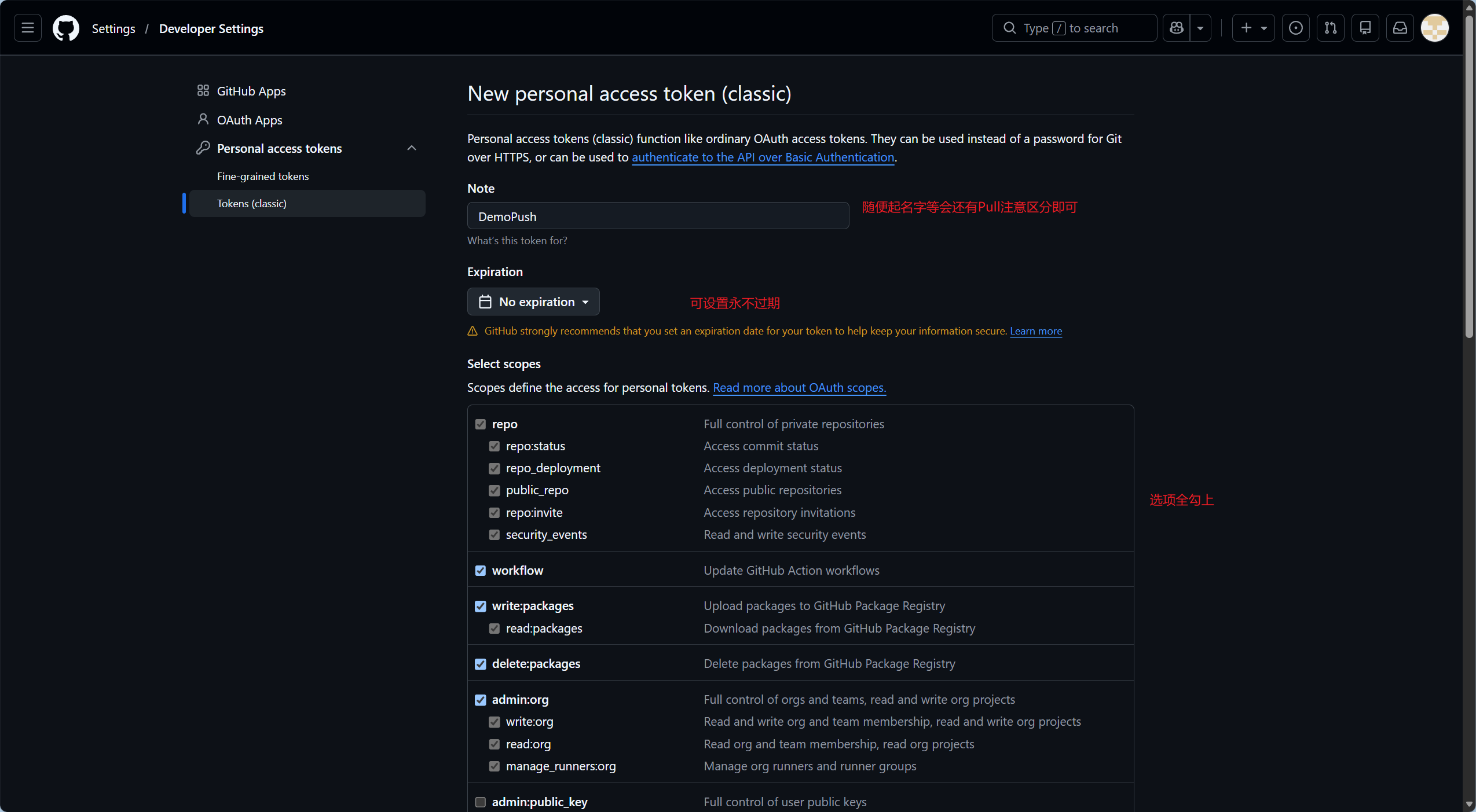1476x812 pixels.
Task: Open the Create new plus menu
Action: pos(1254,28)
